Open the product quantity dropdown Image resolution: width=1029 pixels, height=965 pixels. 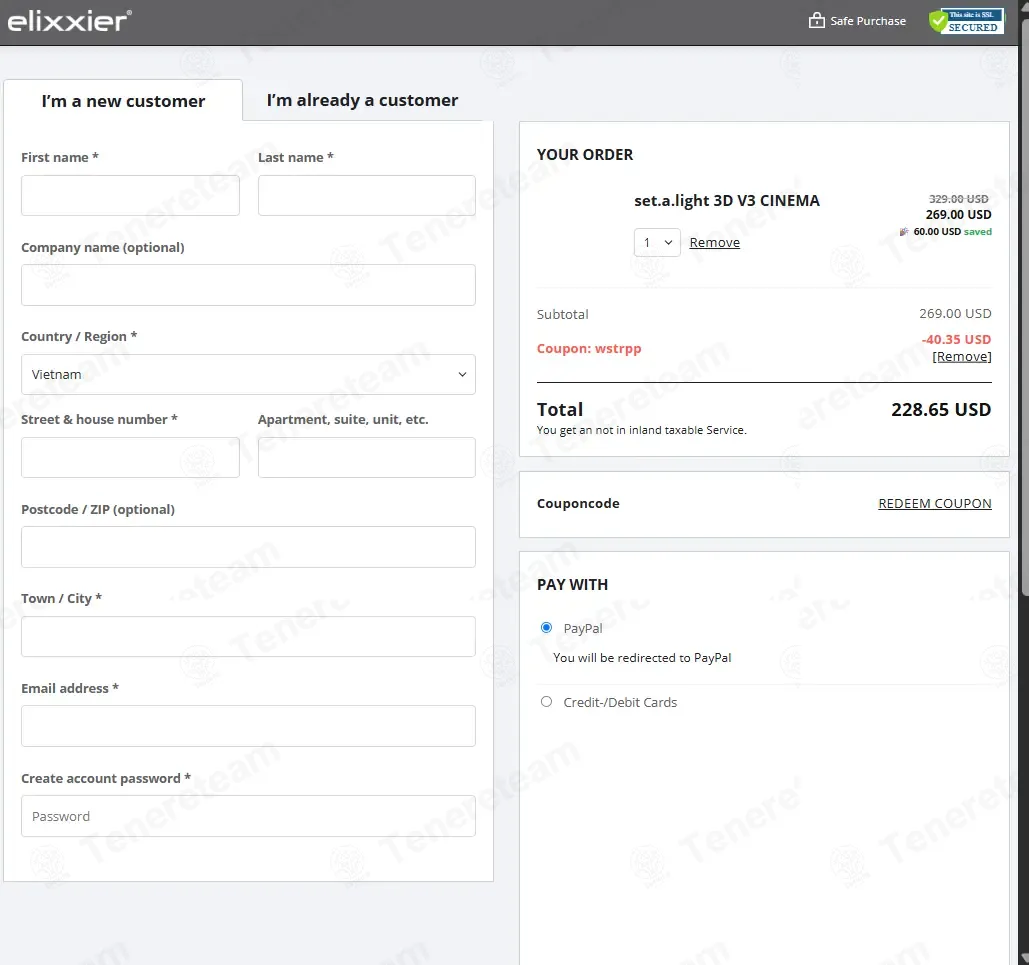(657, 242)
